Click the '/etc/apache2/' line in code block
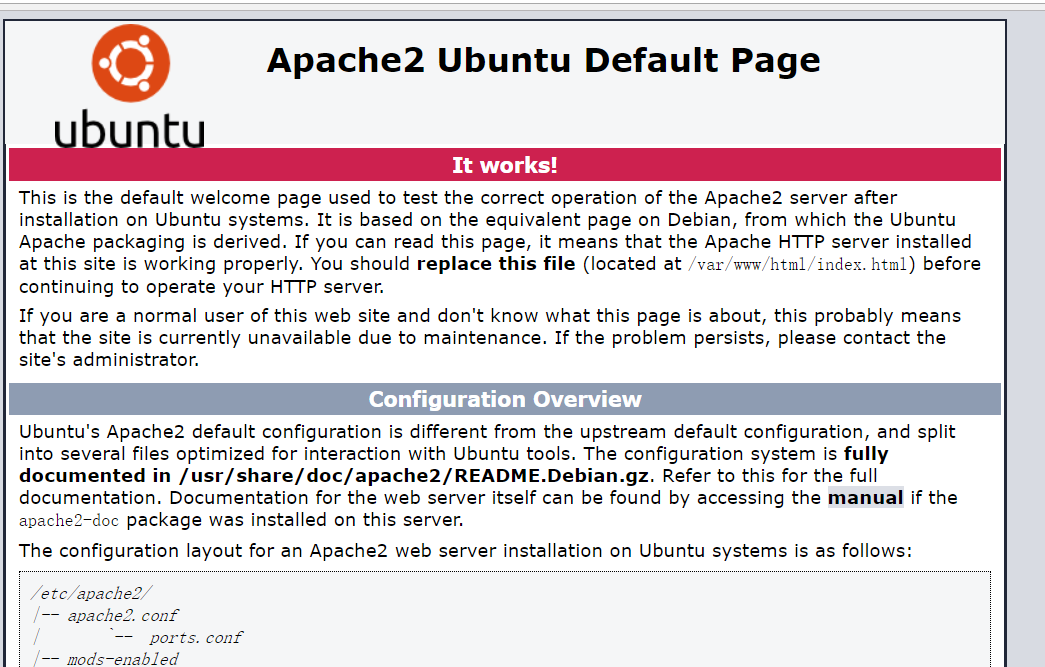 tap(92, 593)
